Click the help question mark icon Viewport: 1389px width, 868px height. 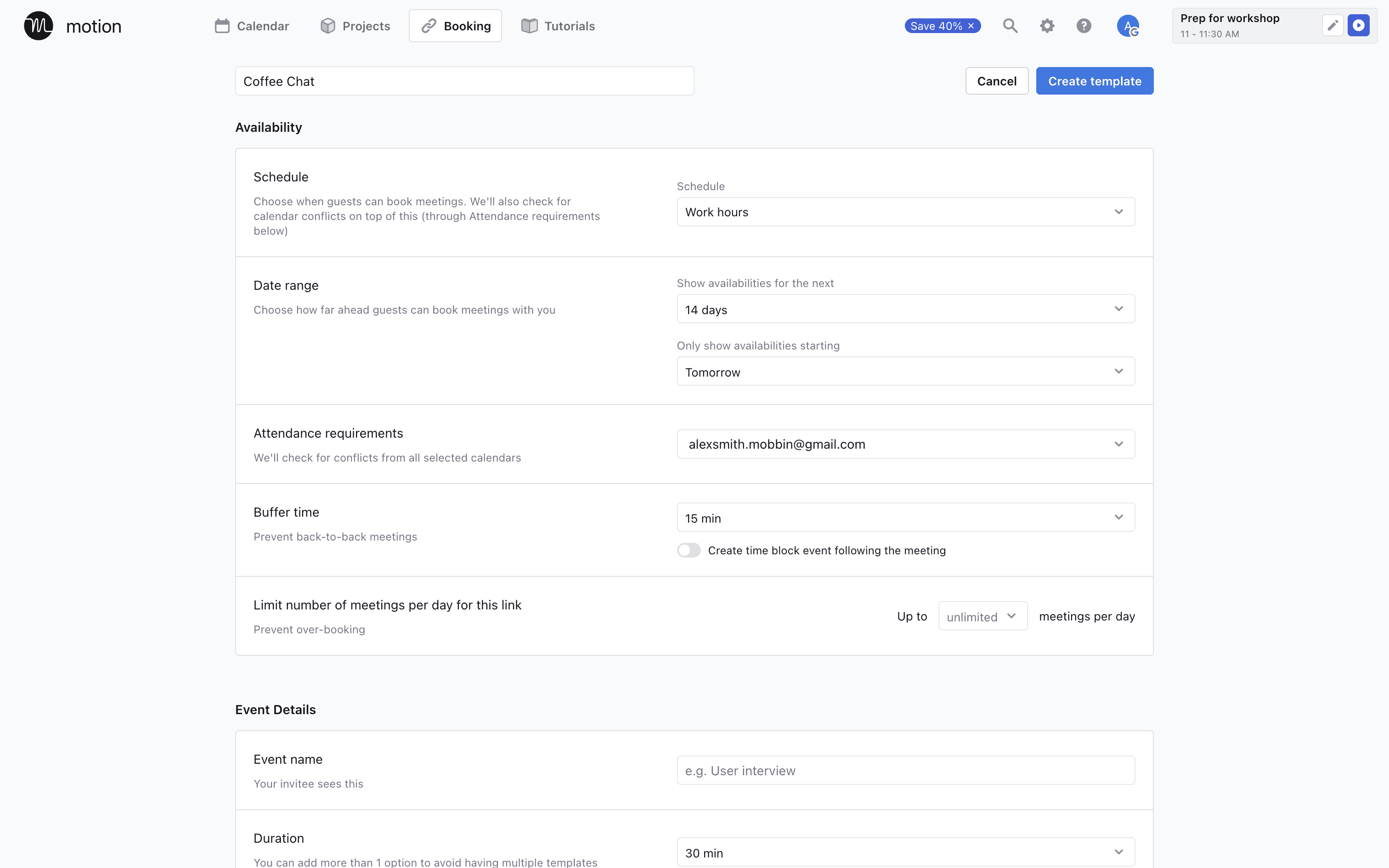(1084, 26)
